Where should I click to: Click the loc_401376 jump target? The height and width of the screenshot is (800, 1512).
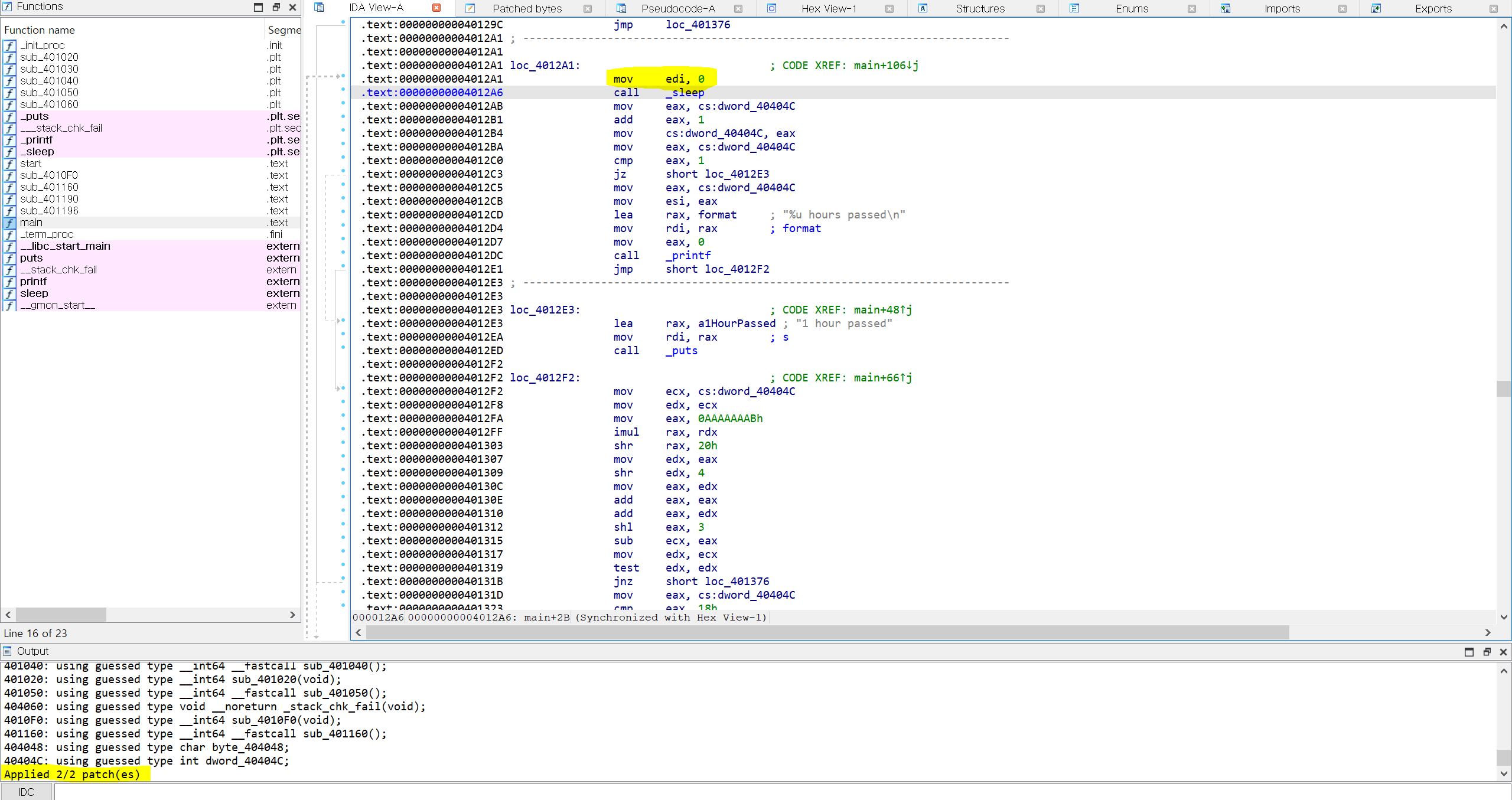click(698, 25)
